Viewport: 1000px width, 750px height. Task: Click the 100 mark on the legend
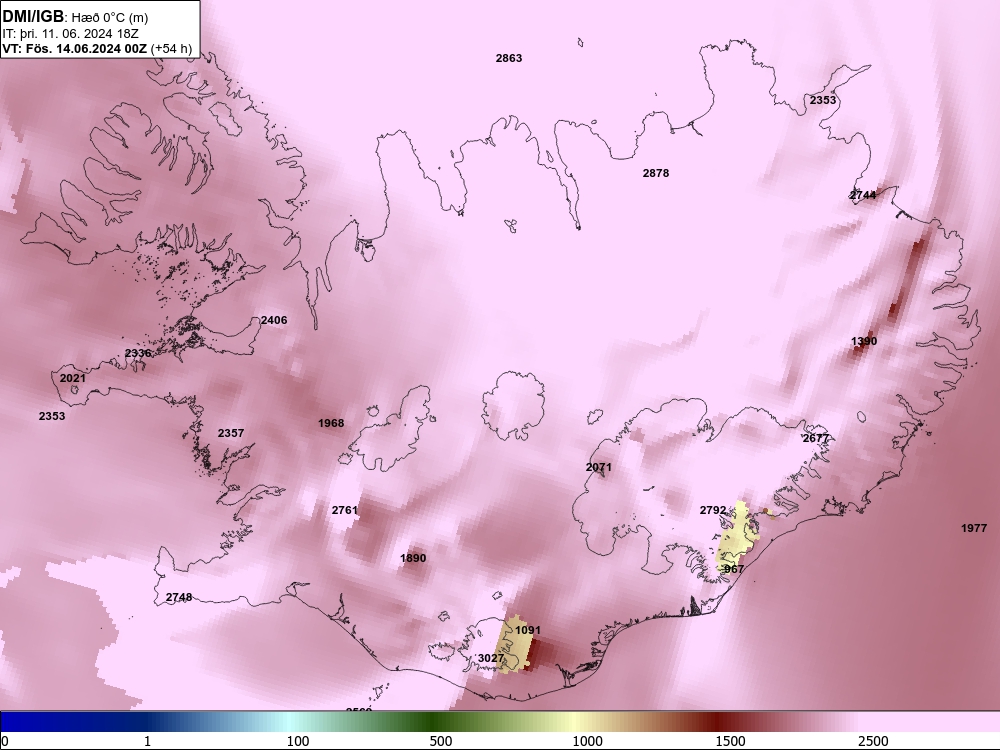coord(298,741)
